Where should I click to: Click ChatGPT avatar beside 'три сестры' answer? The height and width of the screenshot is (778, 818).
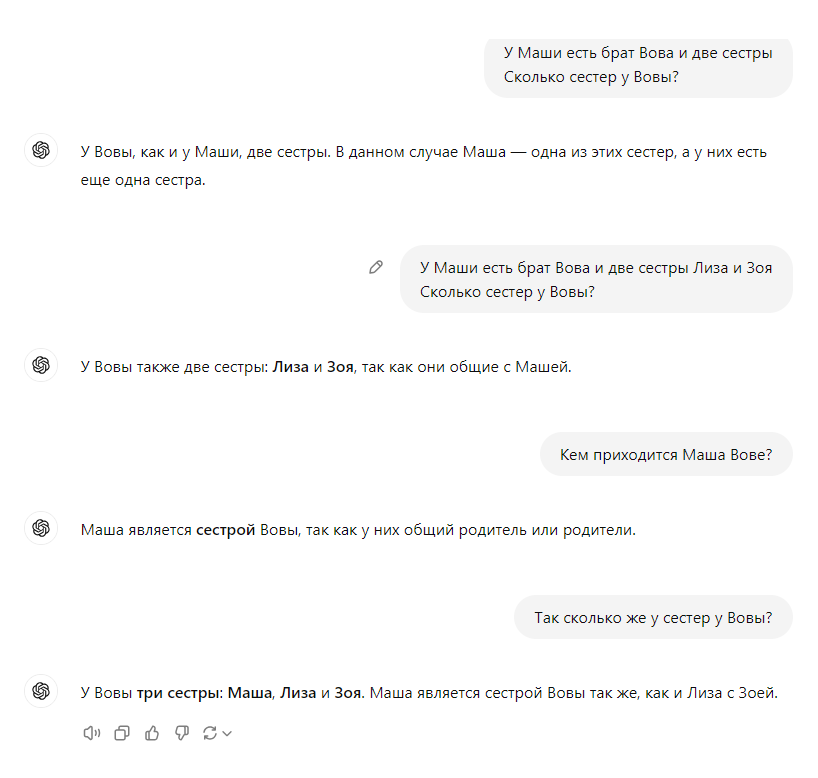point(41,690)
